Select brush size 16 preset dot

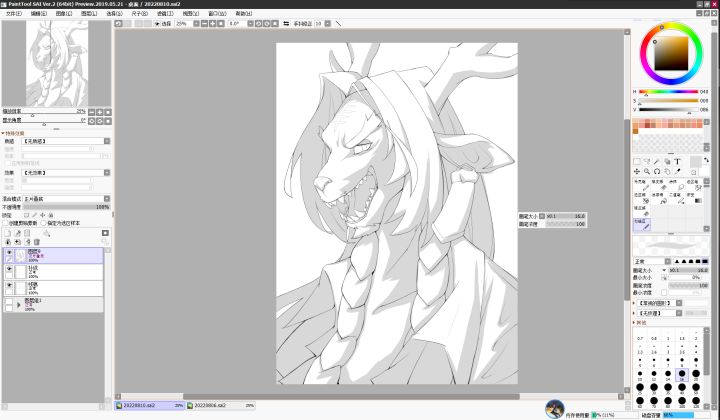pyautogui.click(x=682, y=374)
